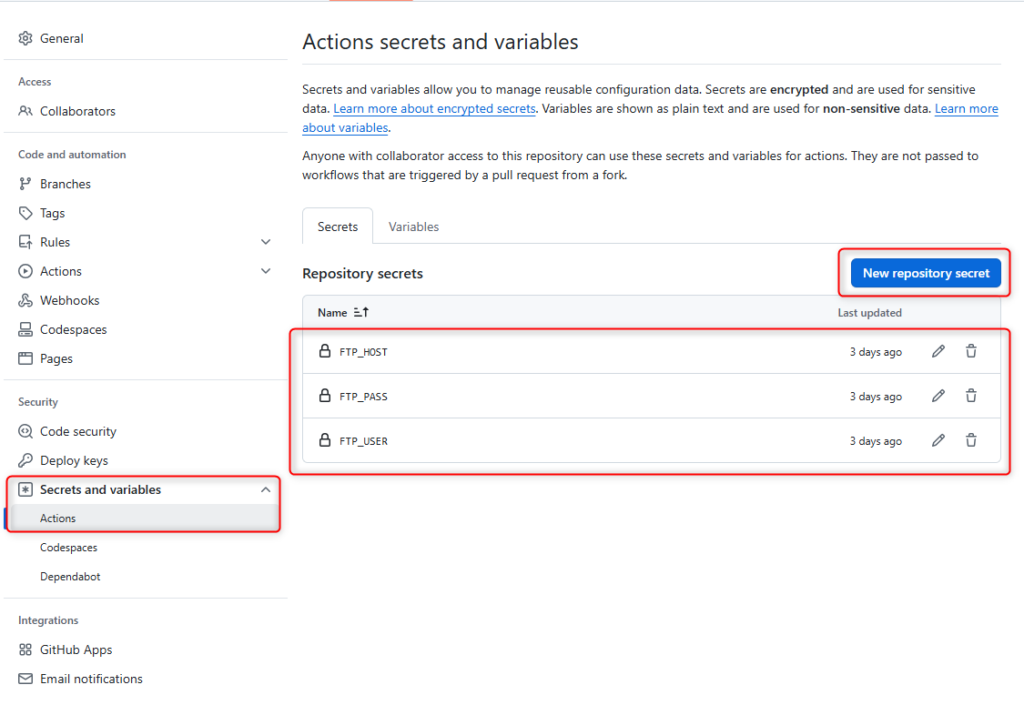Click the Codespaces monitor icon

[x=25, y=330]
